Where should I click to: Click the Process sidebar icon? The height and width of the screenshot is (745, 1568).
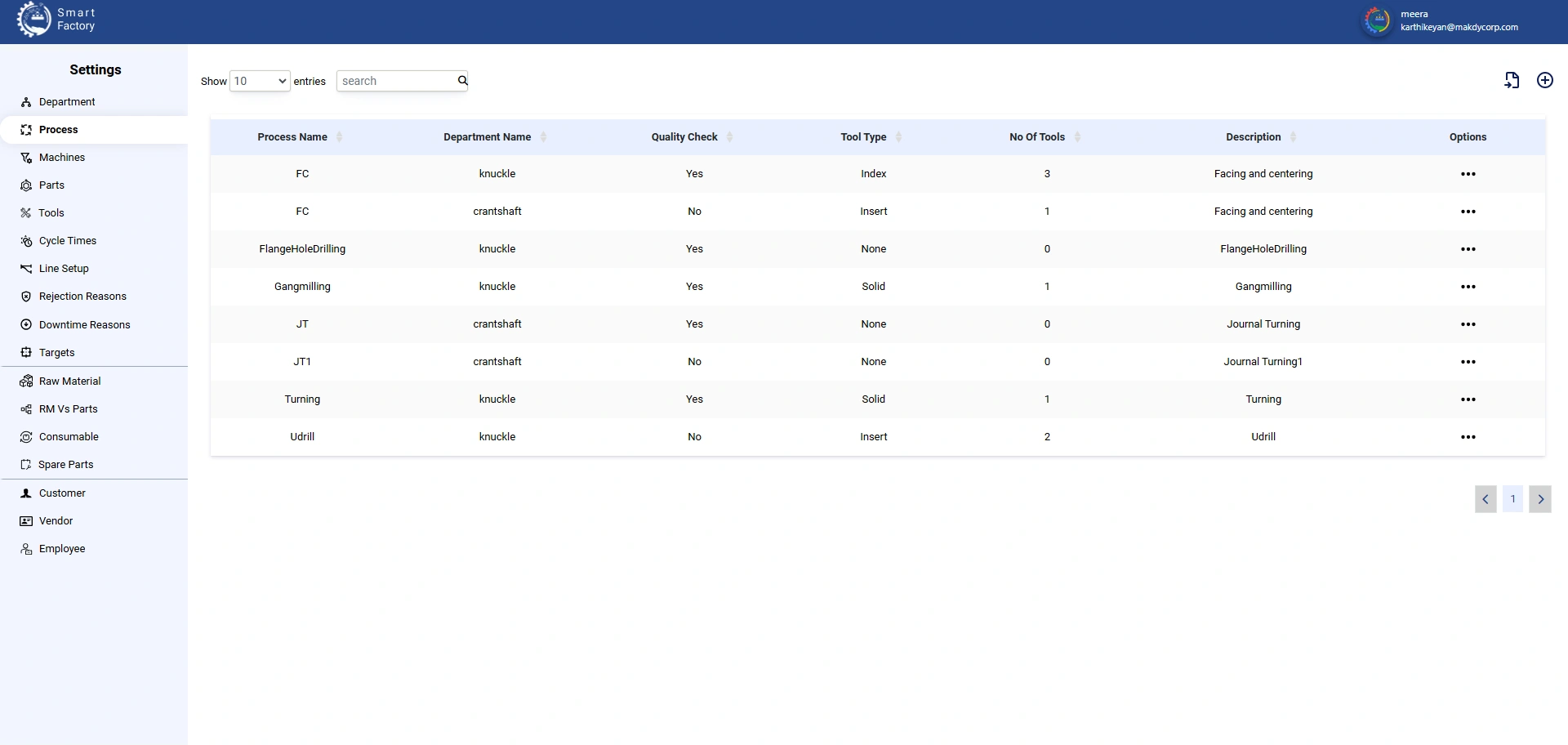[x=26, y=130]
